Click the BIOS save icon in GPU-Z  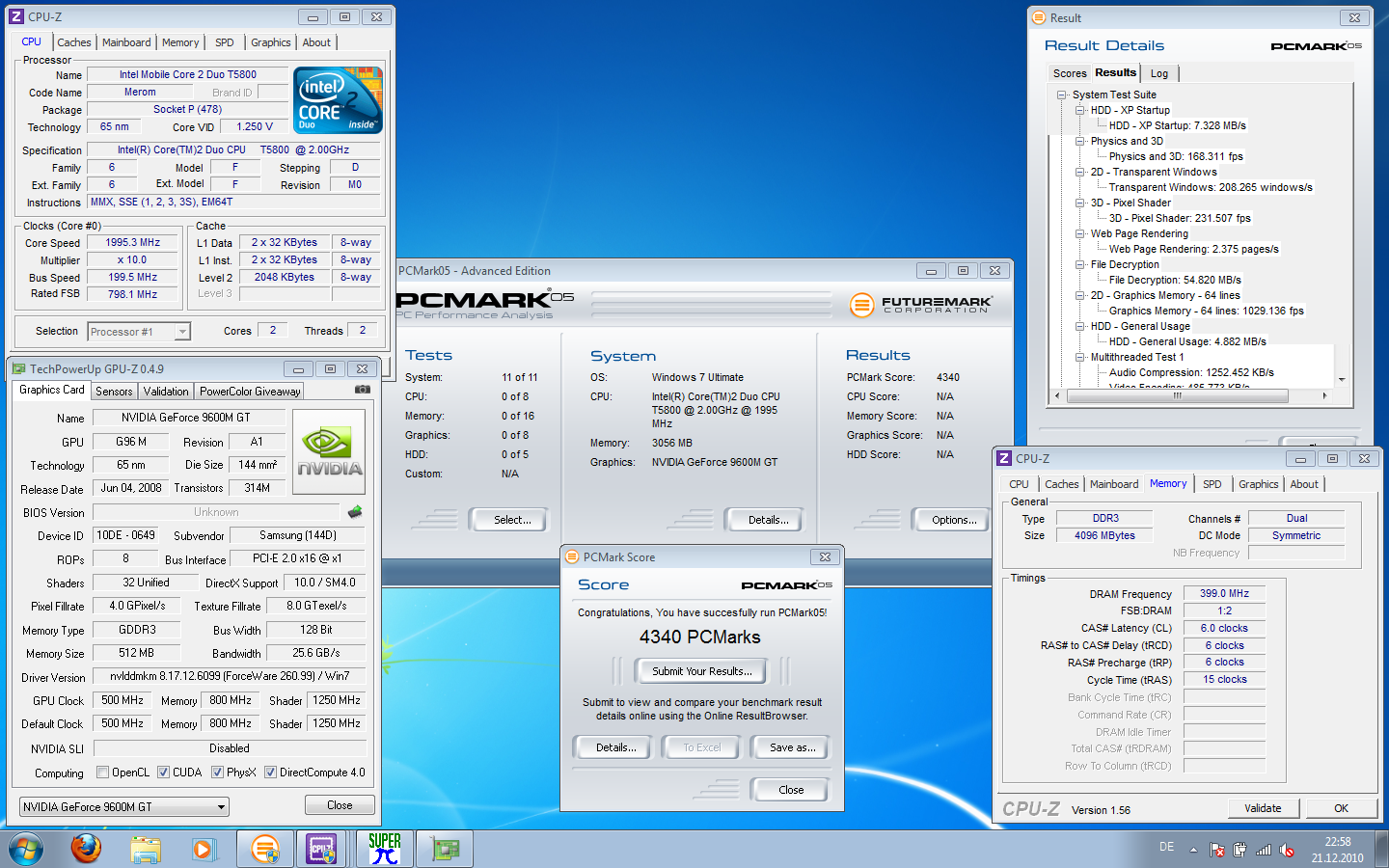[x=355, y=512]
